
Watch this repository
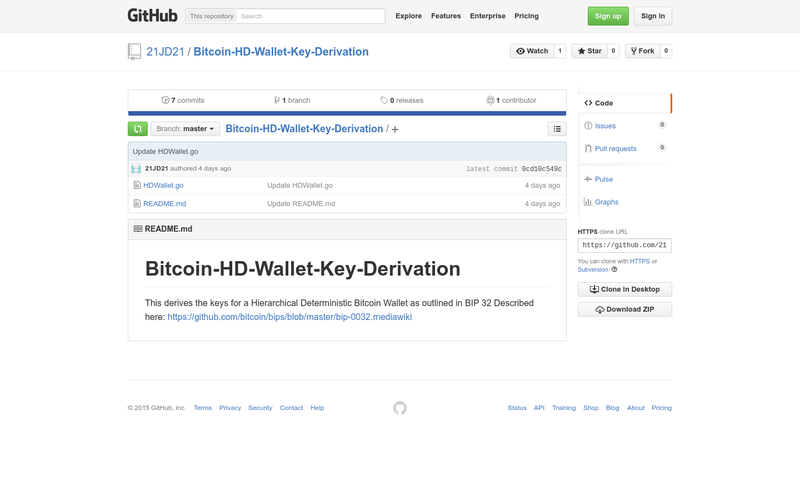[532, 51]
